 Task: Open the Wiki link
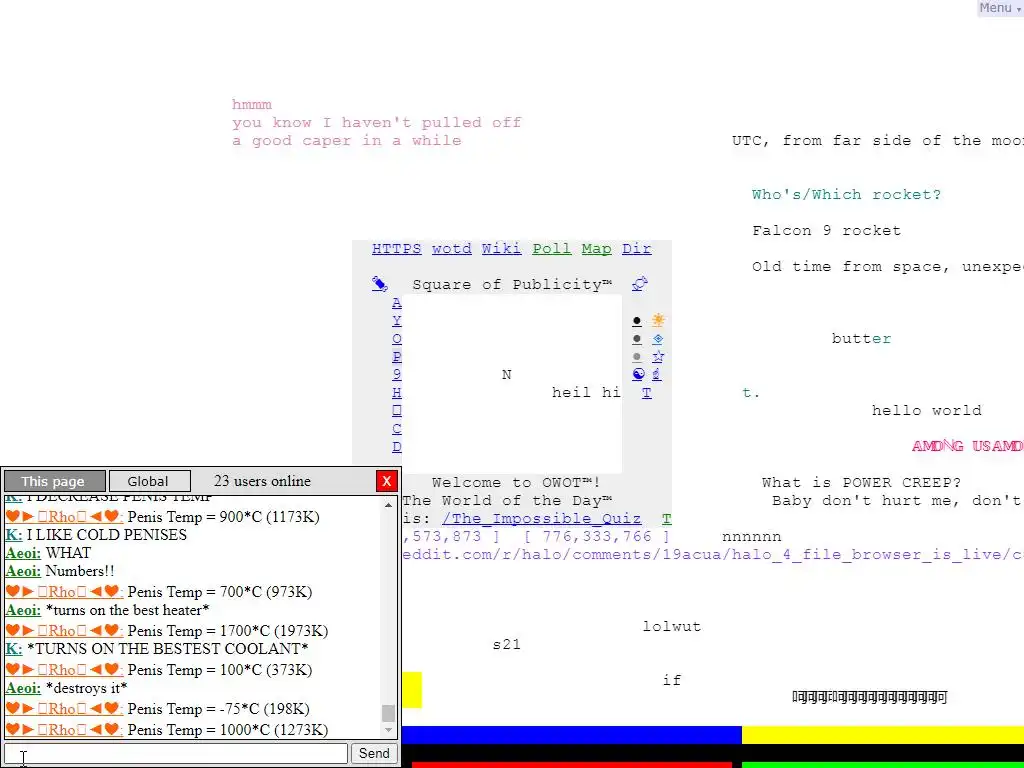click(501, 249)
